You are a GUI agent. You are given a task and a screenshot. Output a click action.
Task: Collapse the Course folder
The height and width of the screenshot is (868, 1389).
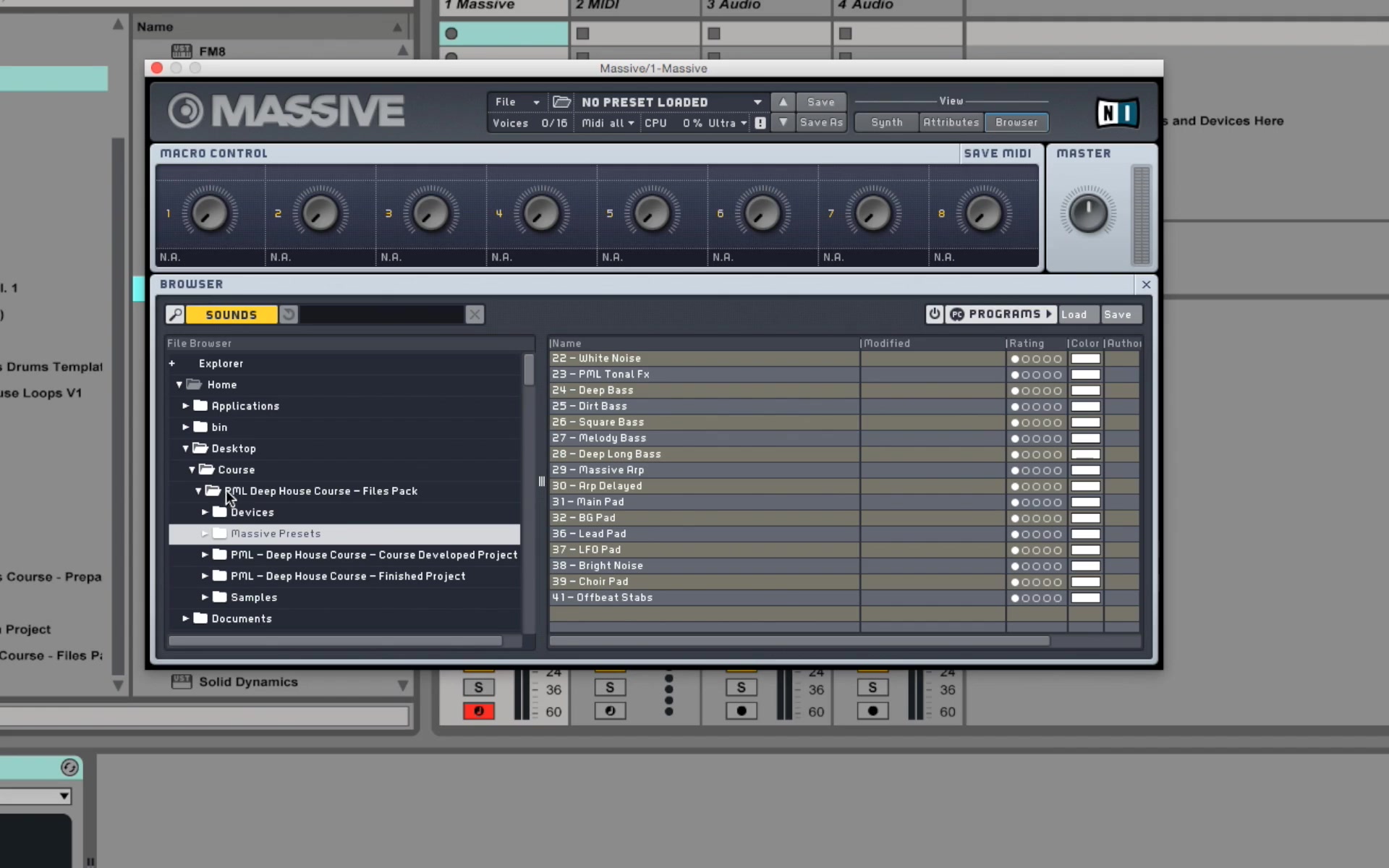click(x=192, y=469)
